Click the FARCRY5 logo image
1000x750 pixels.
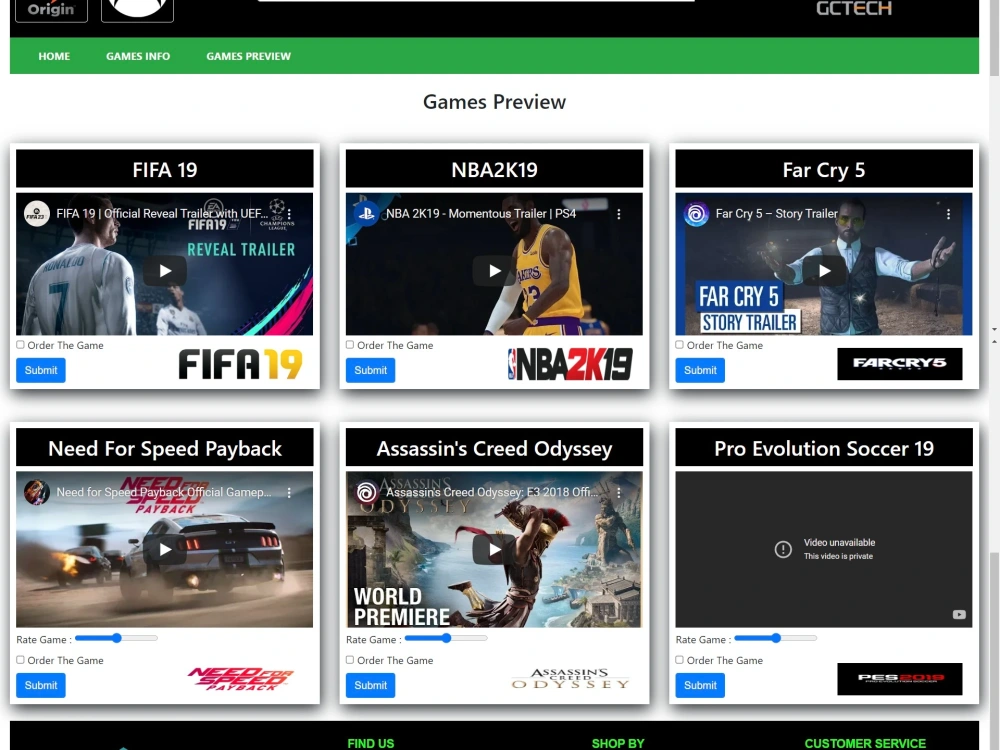coord(899,364)
